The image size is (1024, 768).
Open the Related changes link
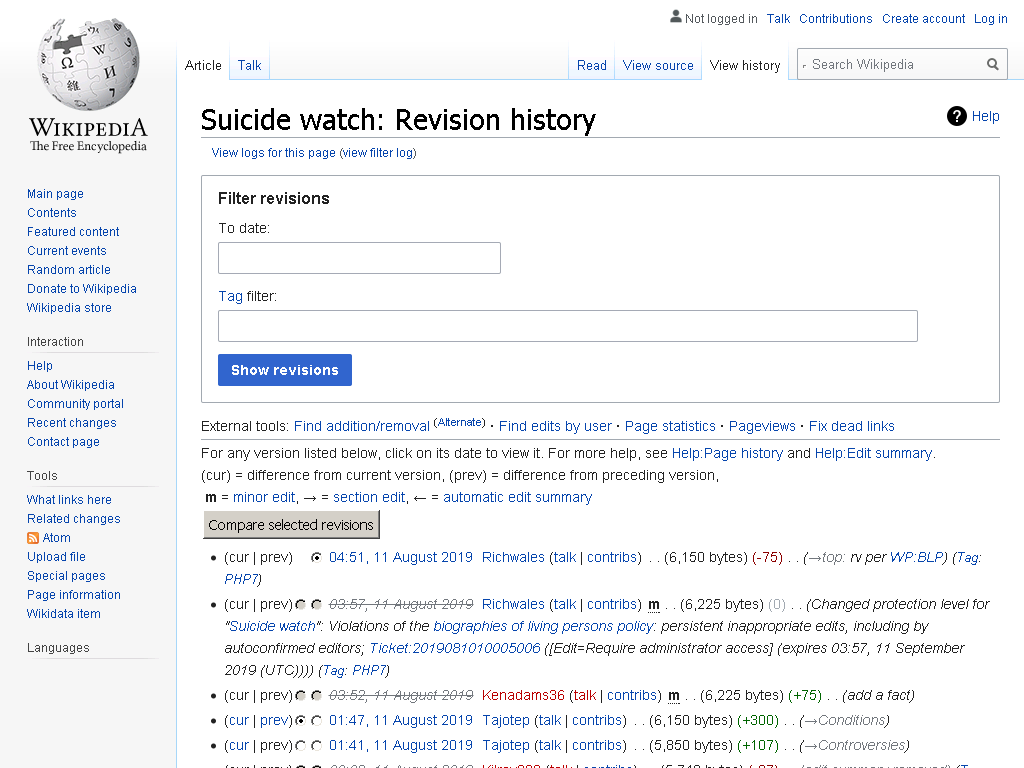point(74,519)
